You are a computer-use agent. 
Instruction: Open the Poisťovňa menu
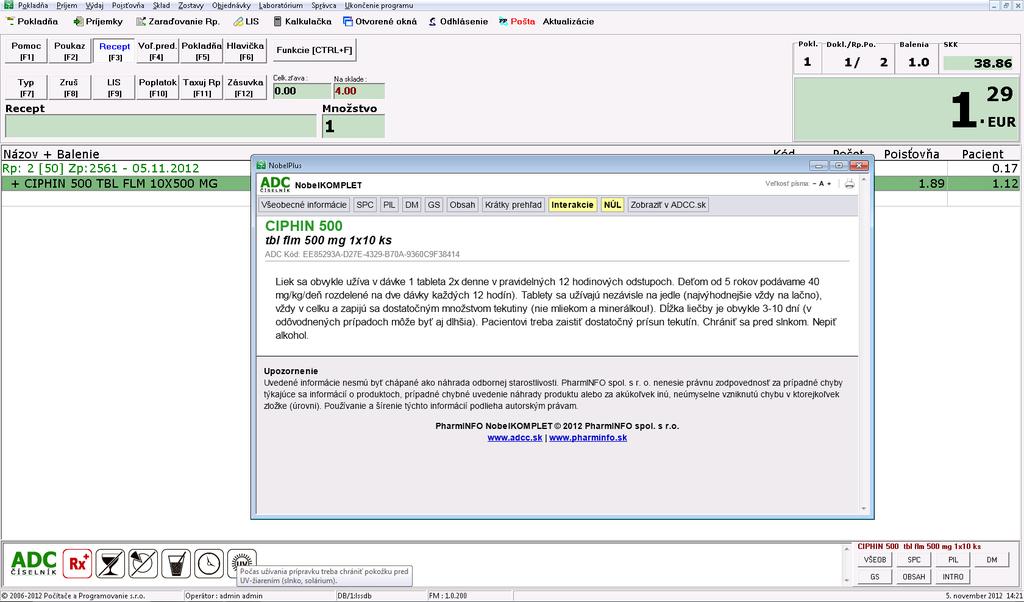point(128,5)
